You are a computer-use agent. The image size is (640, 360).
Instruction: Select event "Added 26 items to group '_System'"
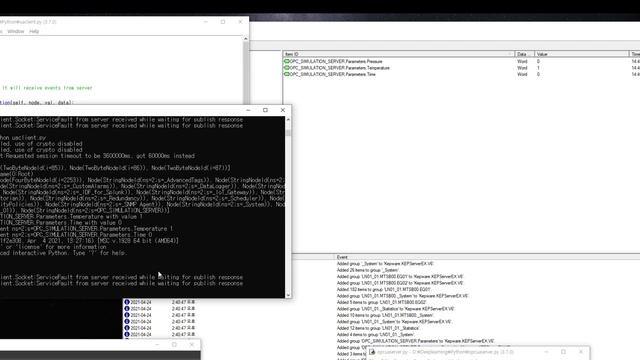[368, 270]
